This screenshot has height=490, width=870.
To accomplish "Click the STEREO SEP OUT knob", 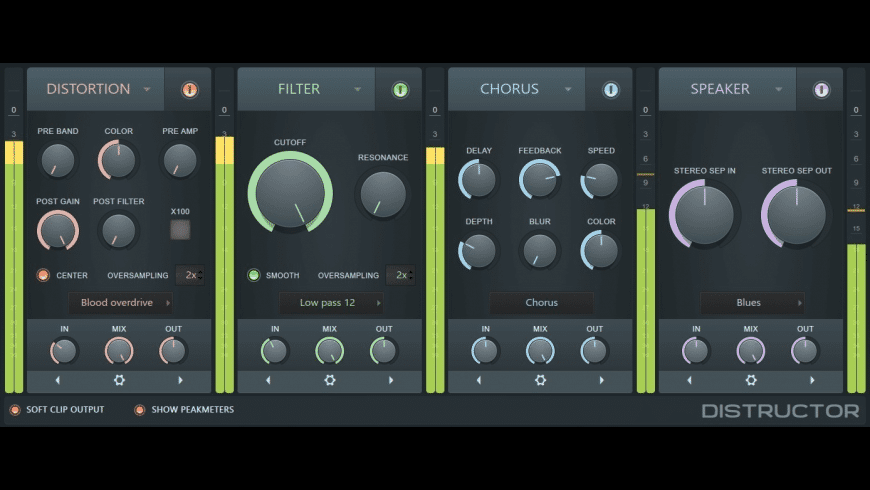I will [796, 214].
